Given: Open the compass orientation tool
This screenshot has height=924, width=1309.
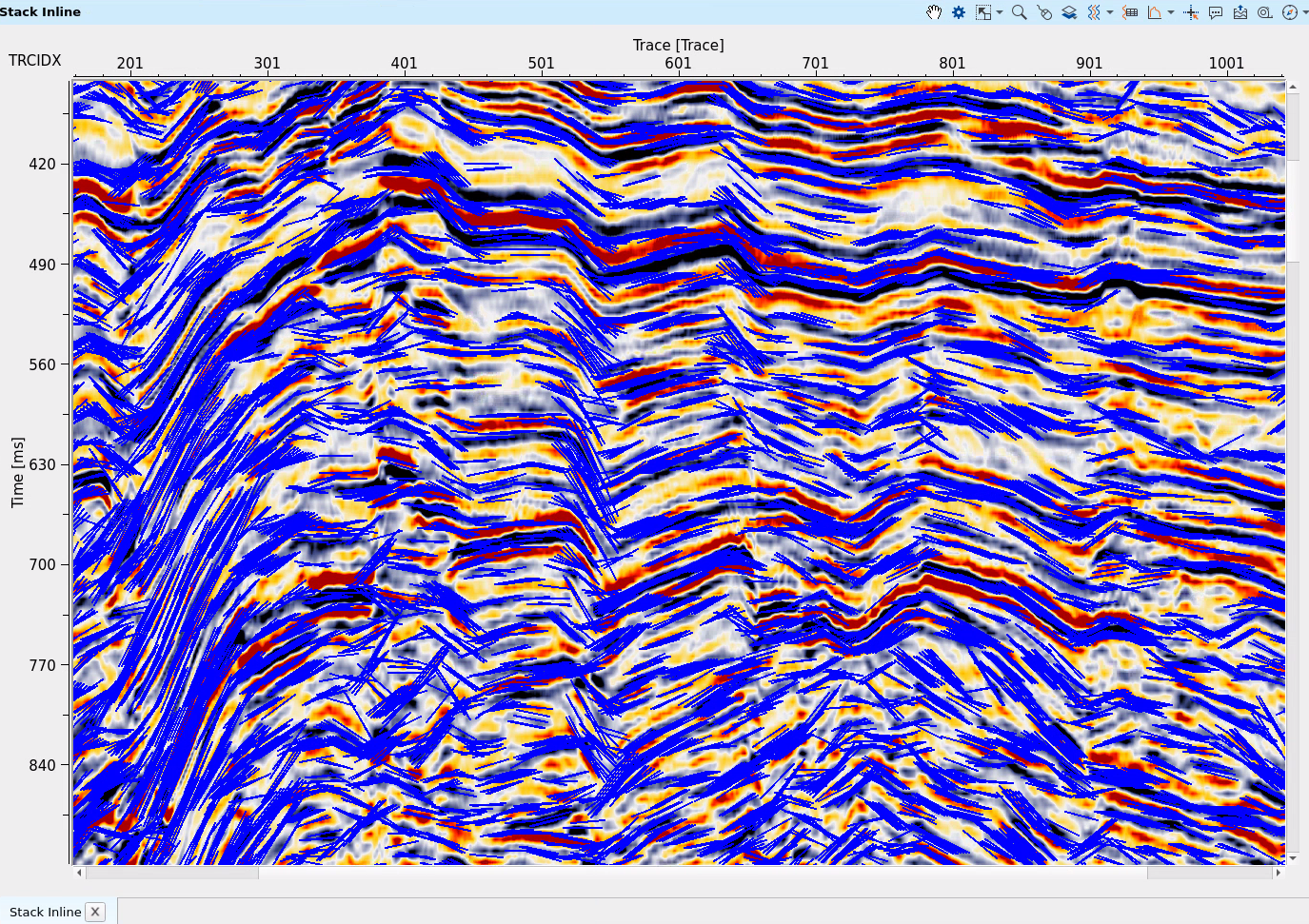Looking at the screenshot, I should tap(1289, 12).
